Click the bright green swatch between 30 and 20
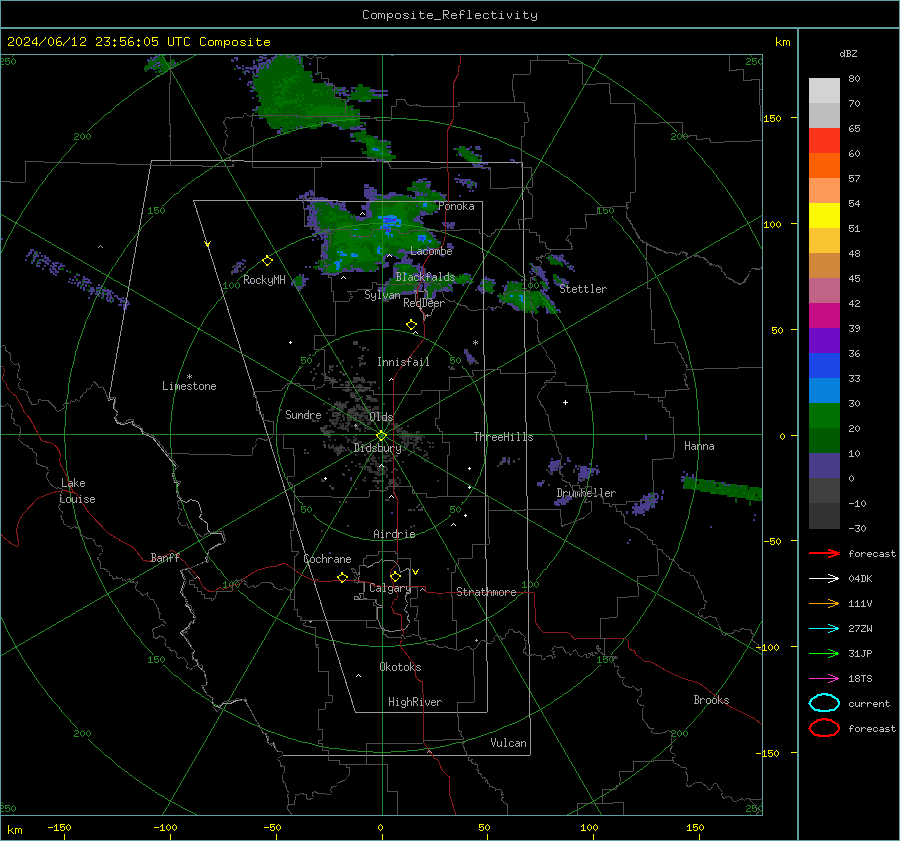The height and width of the screenshot is (841, 900). (x=824, y=416)
